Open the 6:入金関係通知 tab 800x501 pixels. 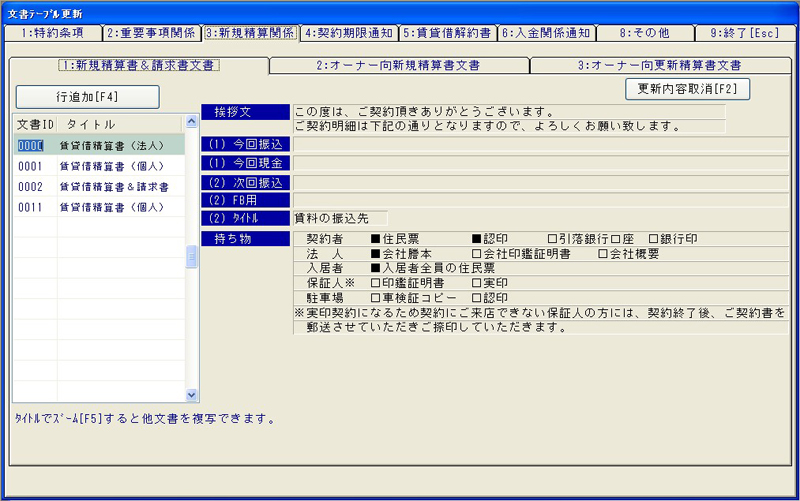[x=546, y=32]
